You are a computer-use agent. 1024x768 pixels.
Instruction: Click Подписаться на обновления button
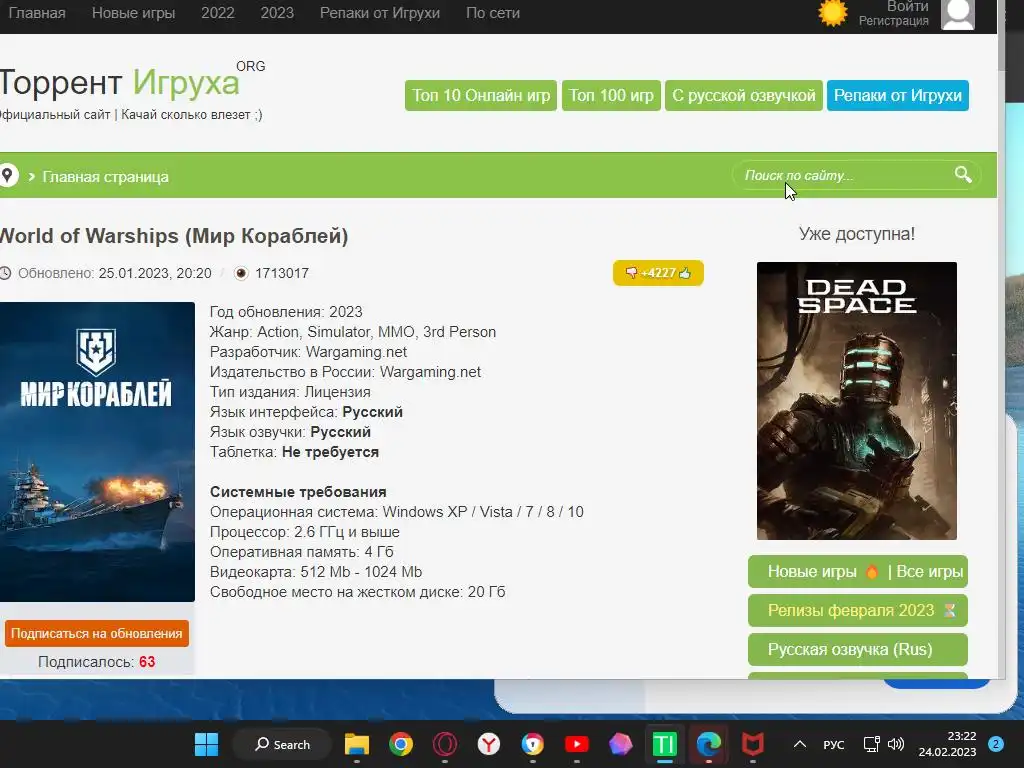pos(97,633)
